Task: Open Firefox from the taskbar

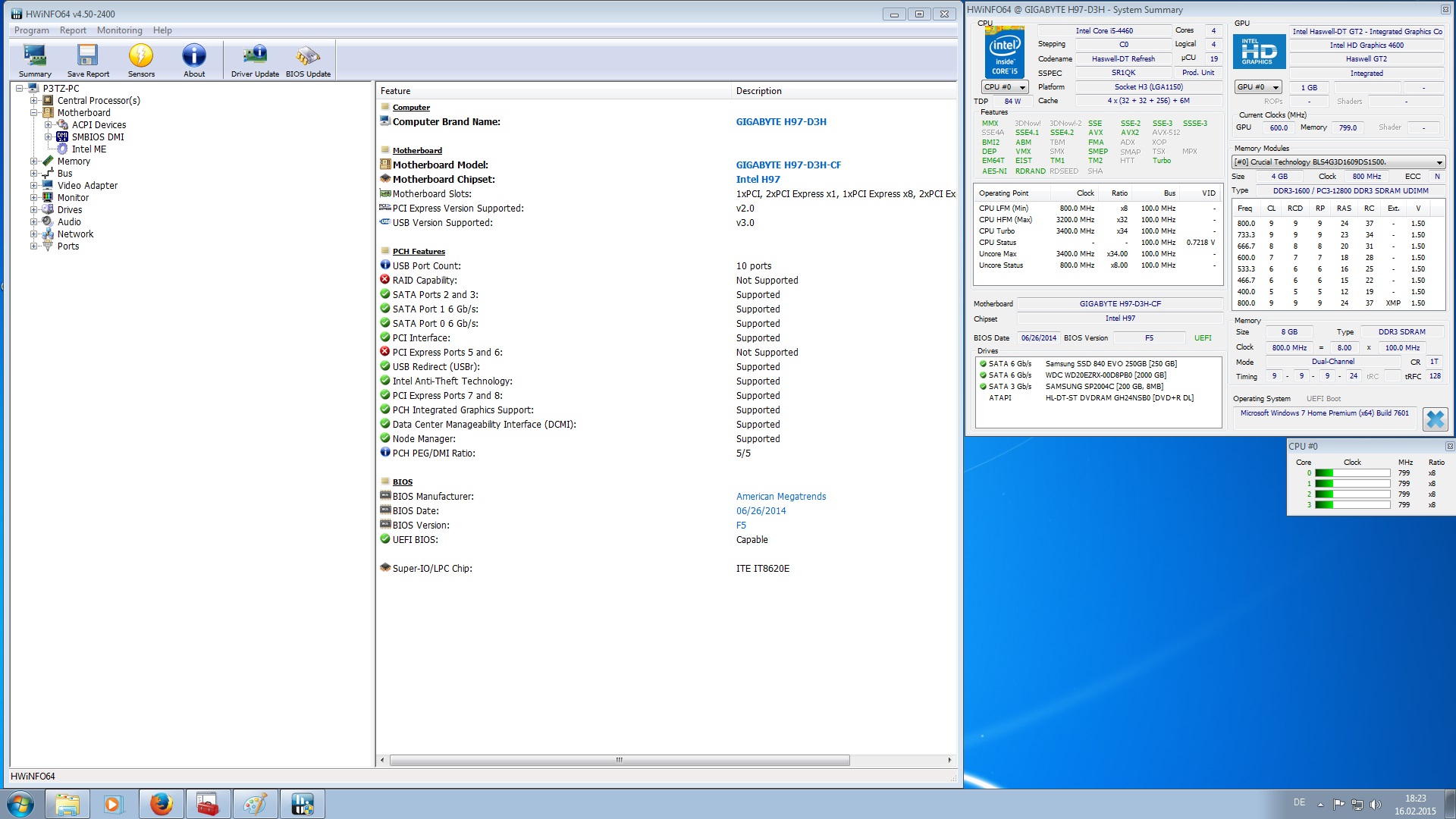Action: [x=161, y=804]
